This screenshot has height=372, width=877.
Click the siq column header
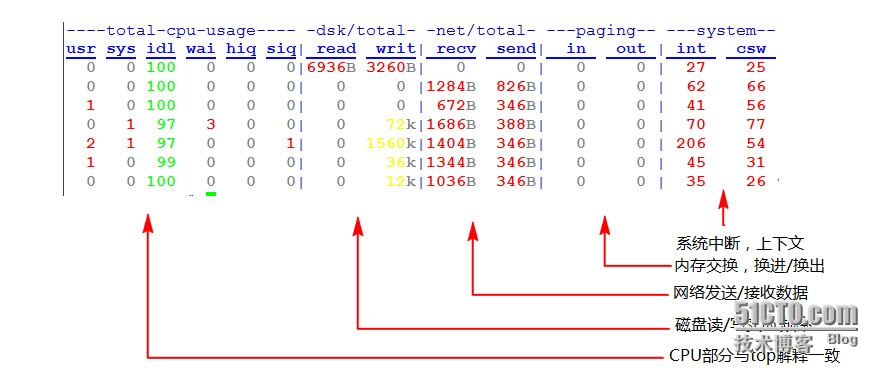click(x=281, y=49)
